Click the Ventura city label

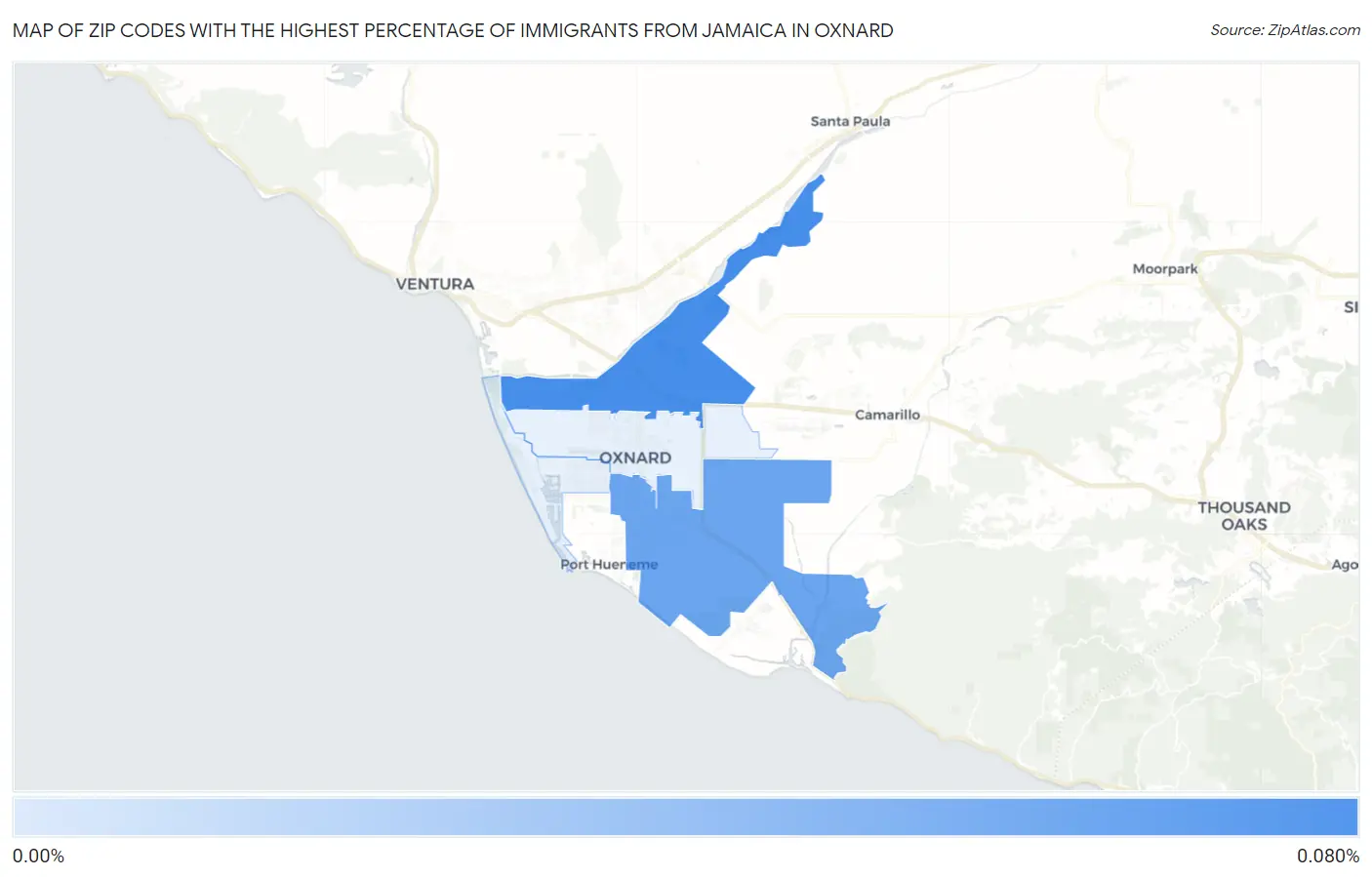[x=435, y=284]
